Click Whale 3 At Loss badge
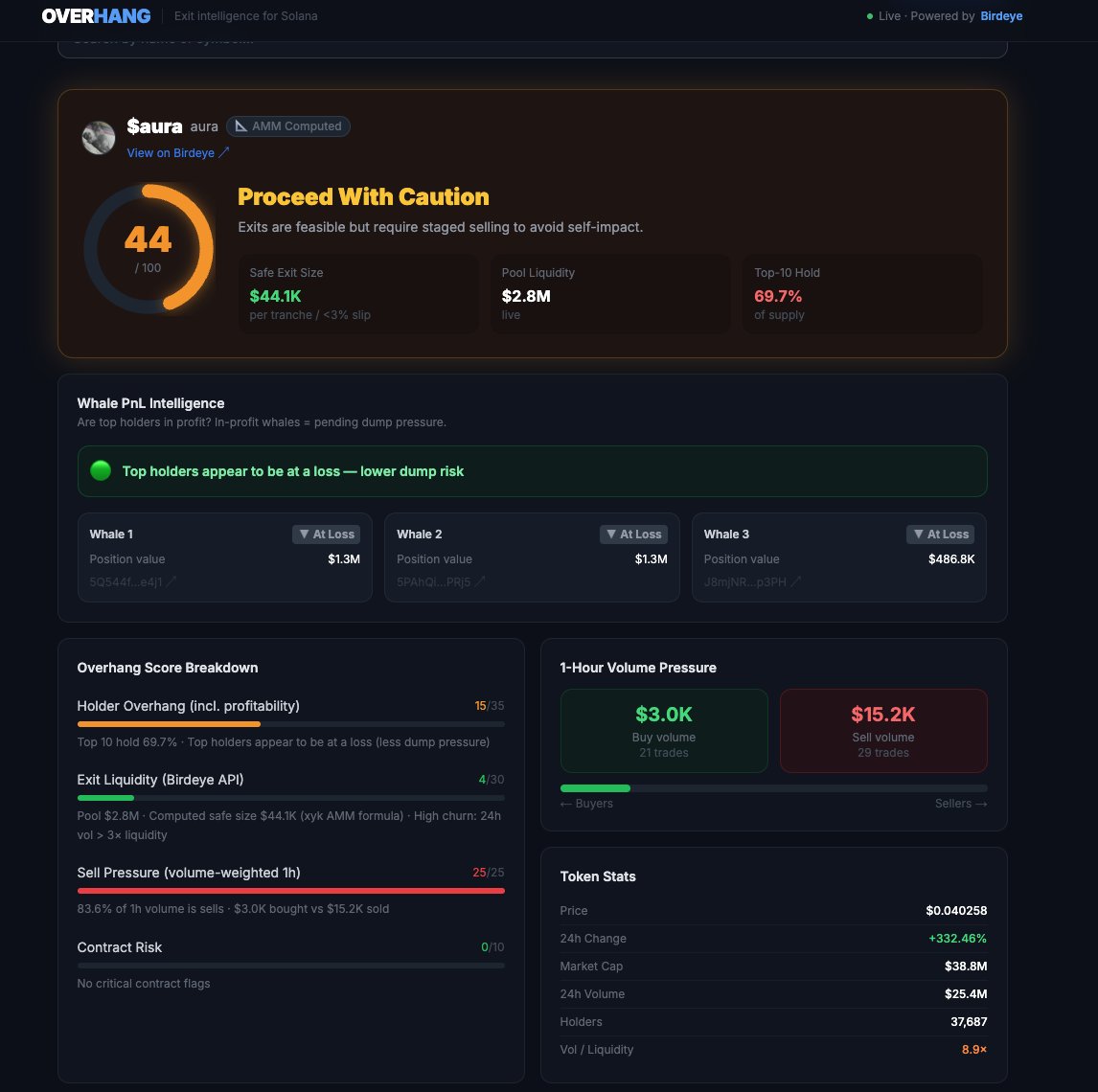Image resolution: width=1098 pixels, height=1092 pixels. [x=941, y=535]
